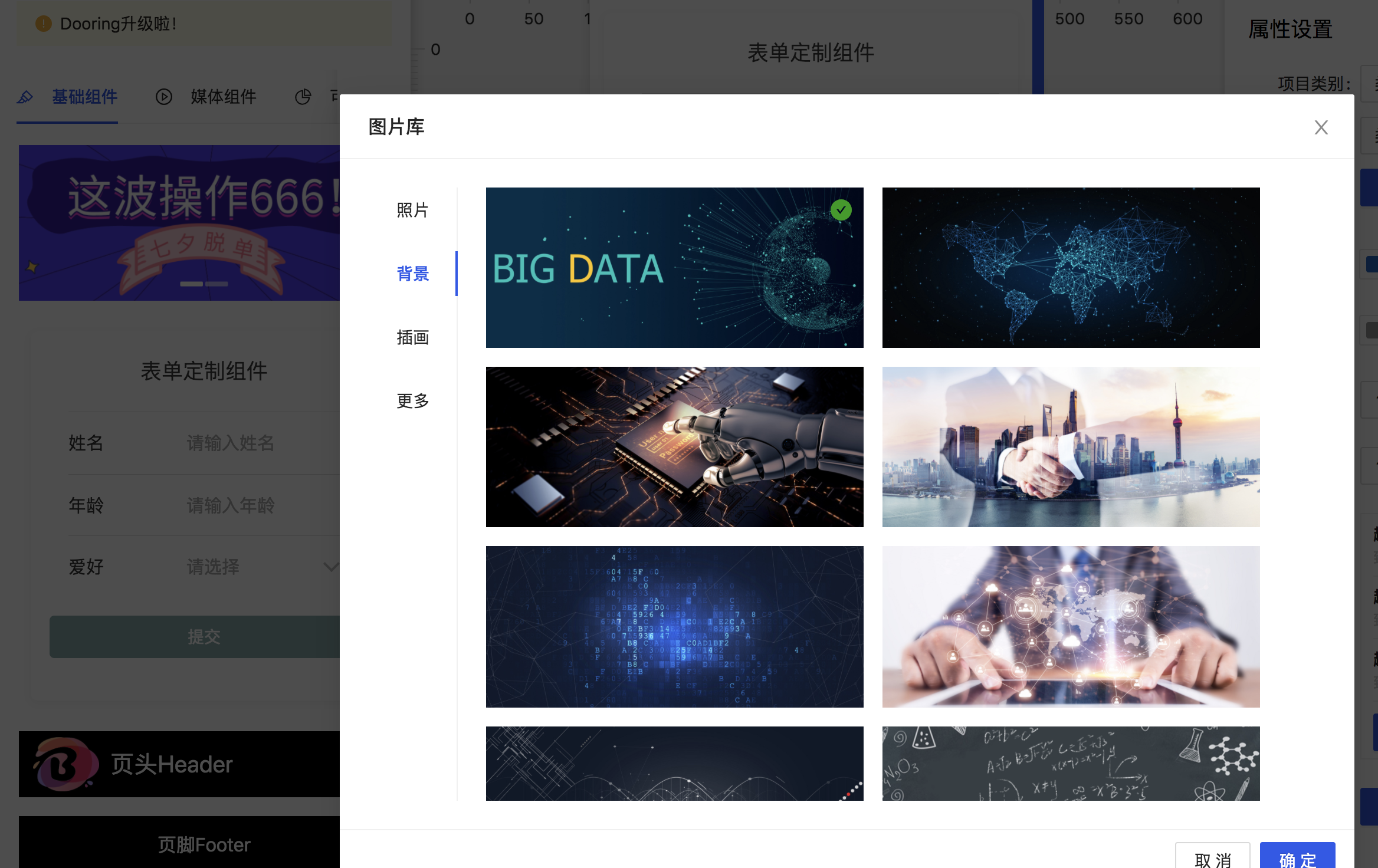The height and width of the screenshot is (868, 1378).
Task: Select the 页头Header component
Action: [x=179, y=764]
